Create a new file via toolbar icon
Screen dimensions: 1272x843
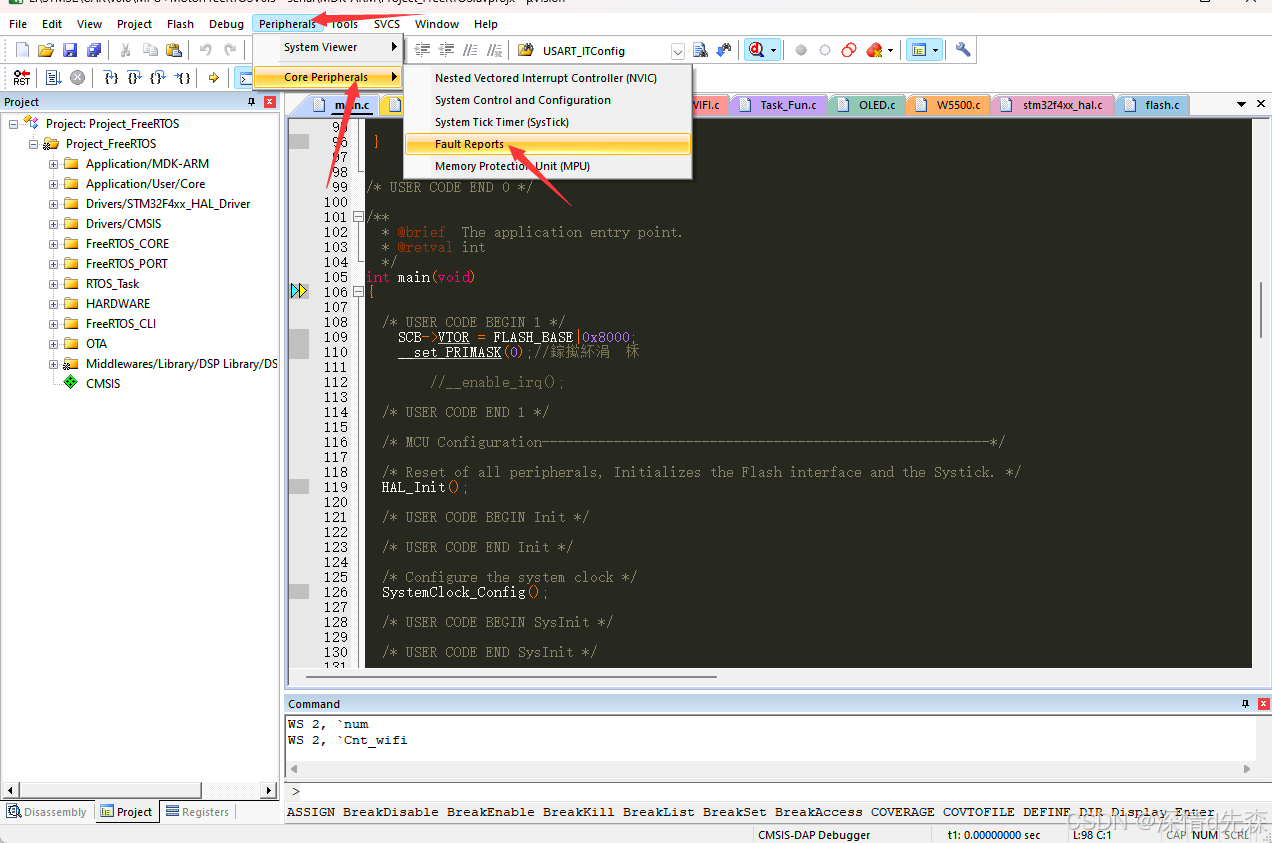point(22,50)
